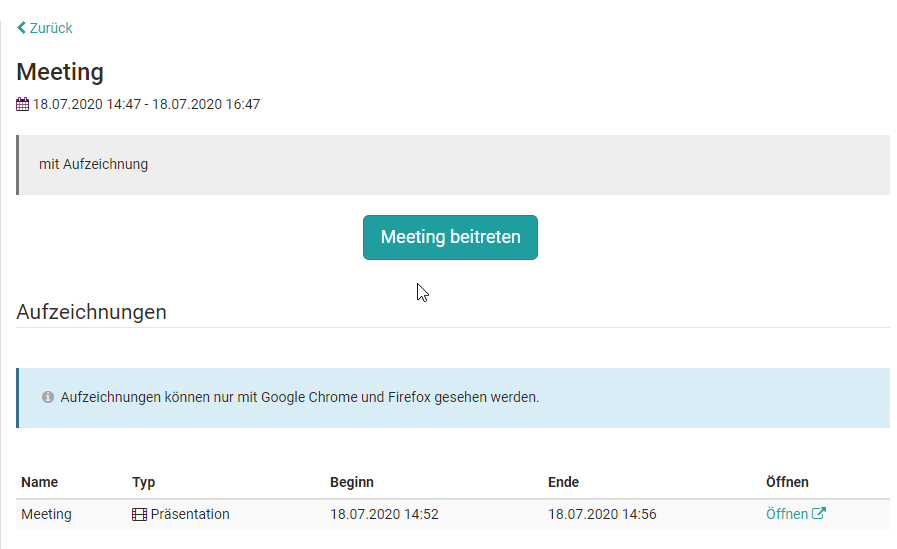Go back via the Zurück link

pyautogui.click(x=50, y=28)
